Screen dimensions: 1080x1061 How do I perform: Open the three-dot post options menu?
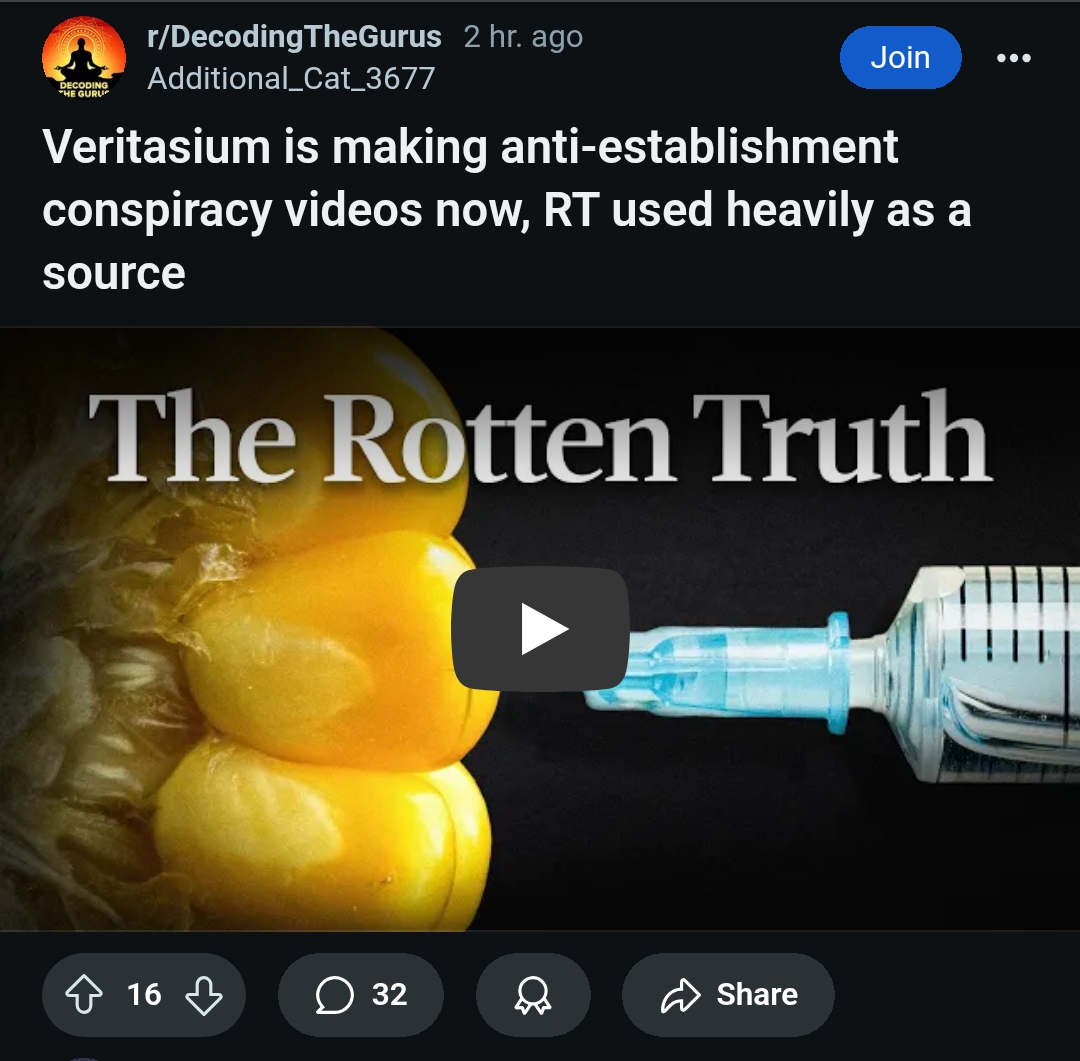pyautogui.click(x=1014, y=58)
